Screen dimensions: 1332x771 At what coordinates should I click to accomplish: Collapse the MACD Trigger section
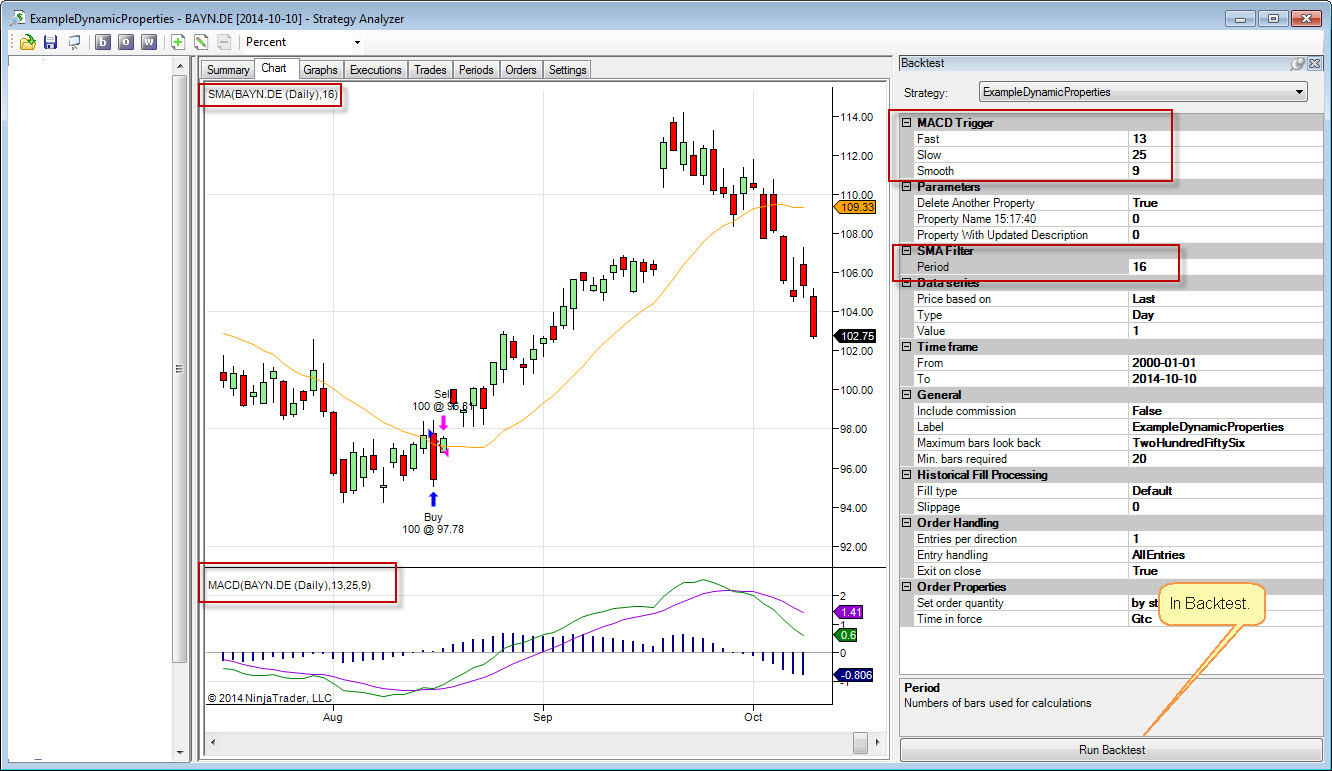coord(906,123)
